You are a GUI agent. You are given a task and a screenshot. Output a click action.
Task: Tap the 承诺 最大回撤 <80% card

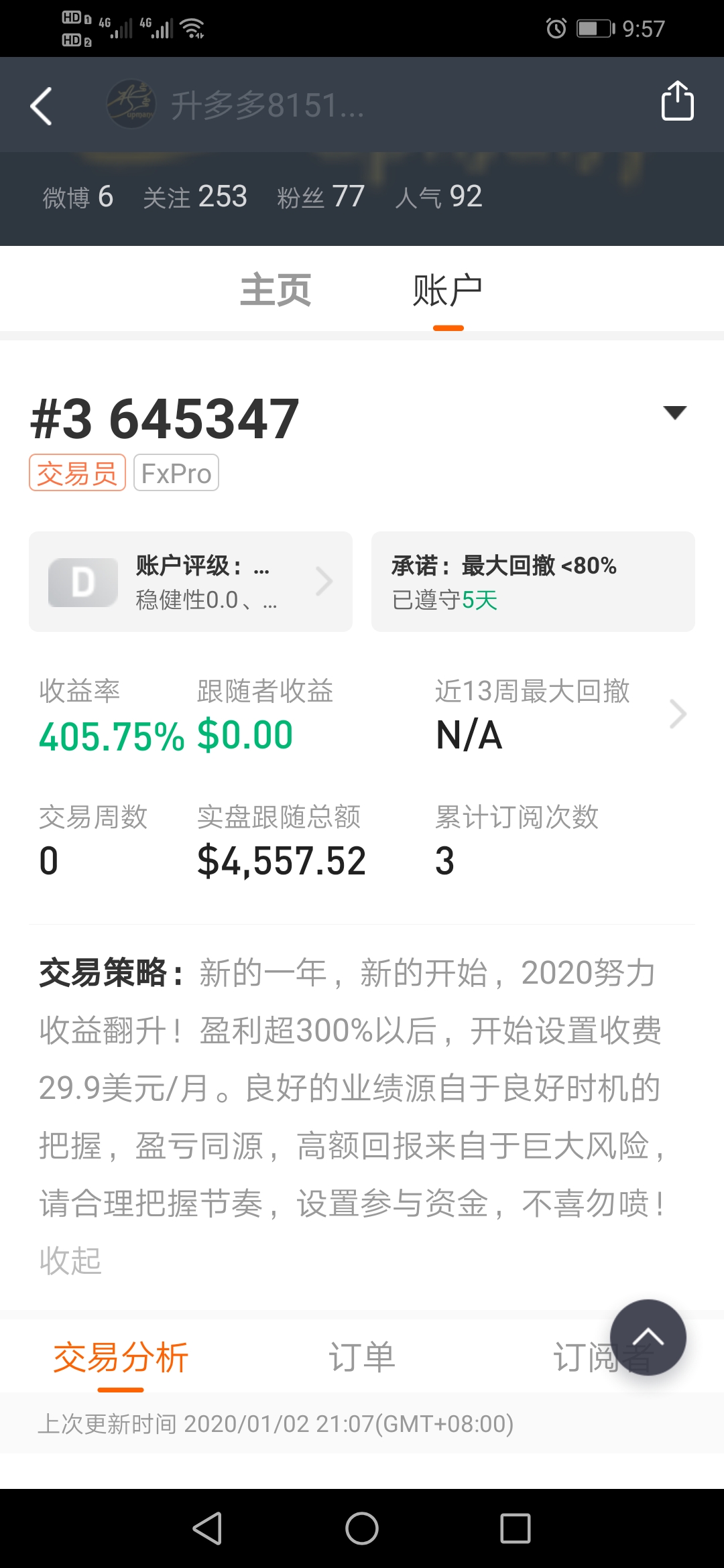click(533, 582)
